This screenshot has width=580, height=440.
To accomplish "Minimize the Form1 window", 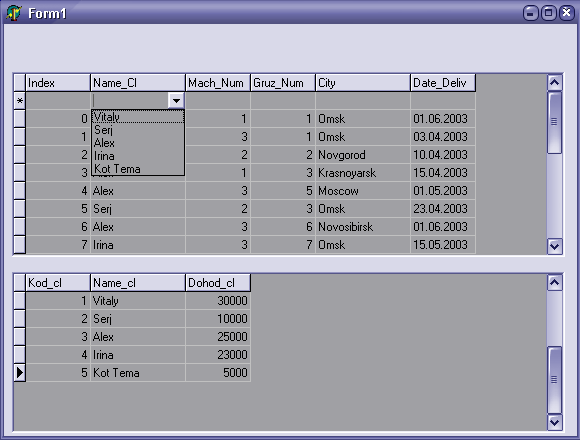I will (530, 13).
